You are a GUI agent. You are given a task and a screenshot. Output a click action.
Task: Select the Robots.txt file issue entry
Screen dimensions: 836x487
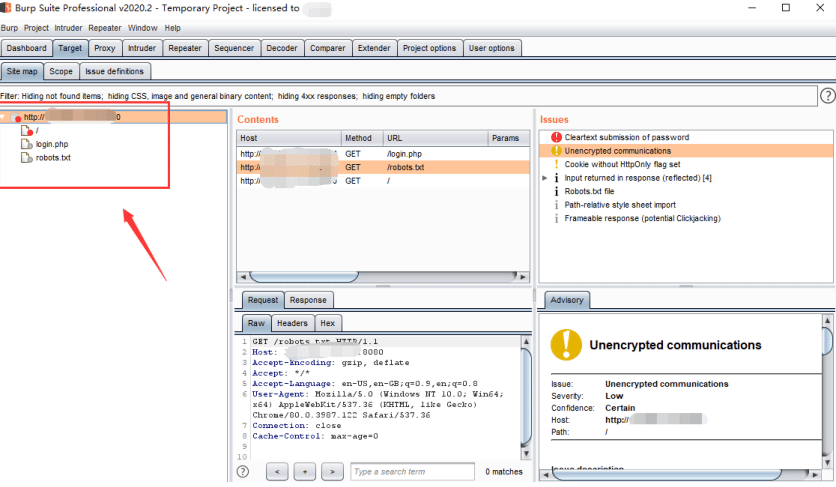[x=589, y=191]
